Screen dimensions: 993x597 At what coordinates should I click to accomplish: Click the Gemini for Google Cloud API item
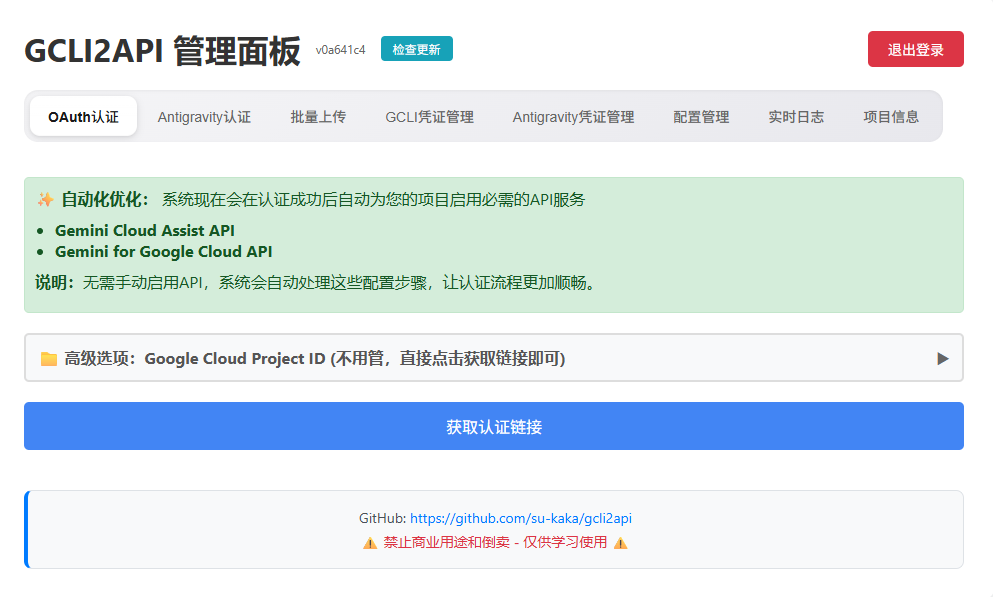pos(163,251)
